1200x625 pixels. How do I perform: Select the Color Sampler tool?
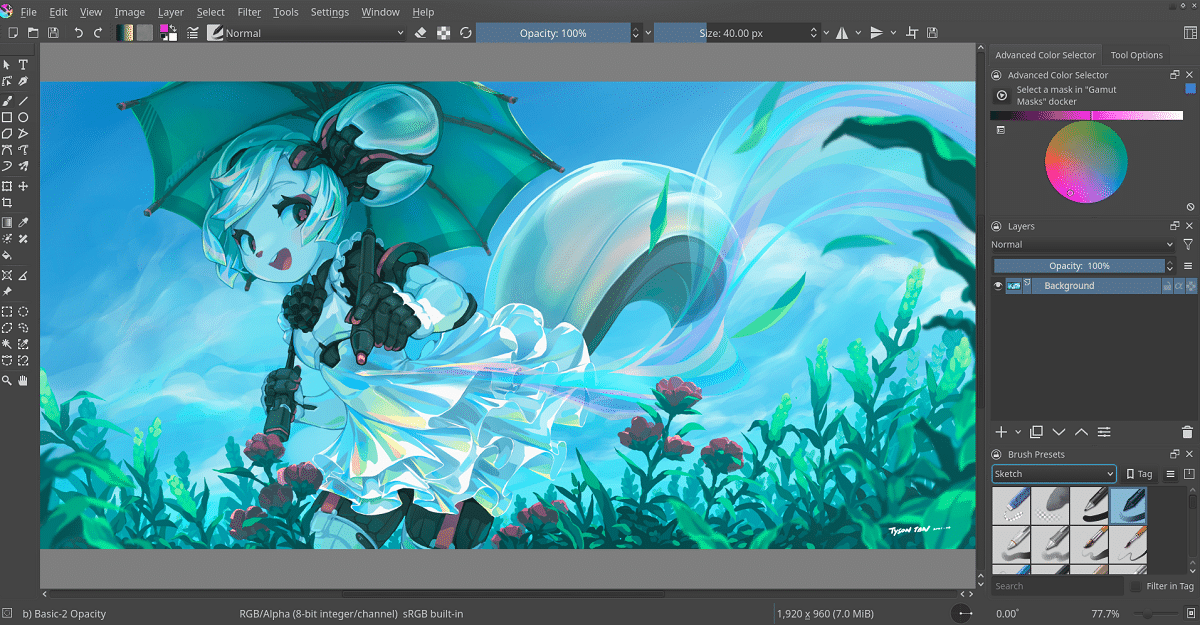point(21,220)
